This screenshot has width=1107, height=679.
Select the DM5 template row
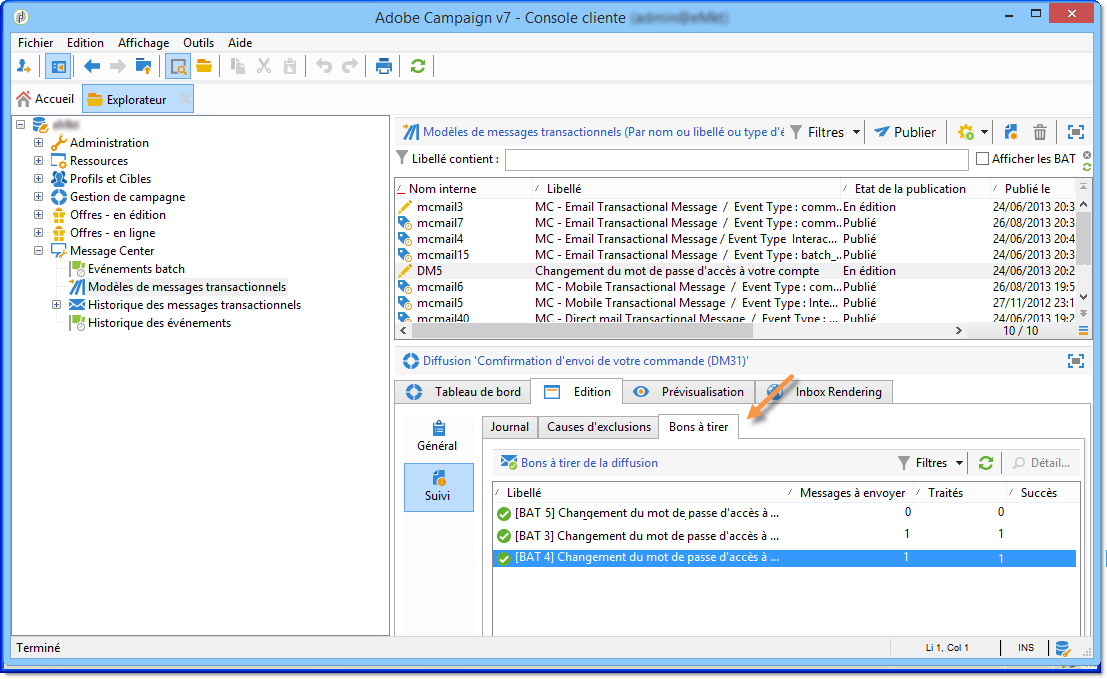734,270
